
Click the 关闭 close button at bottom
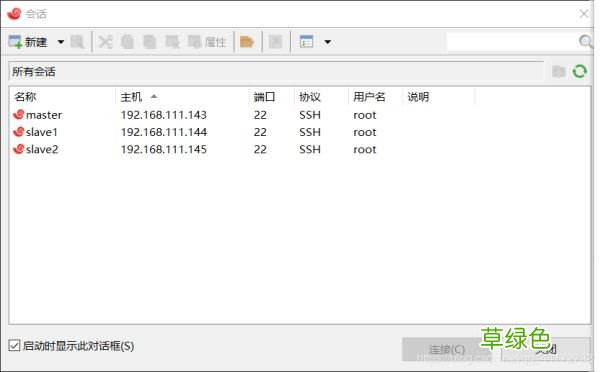pyautogui.click(x=546, y=349)
